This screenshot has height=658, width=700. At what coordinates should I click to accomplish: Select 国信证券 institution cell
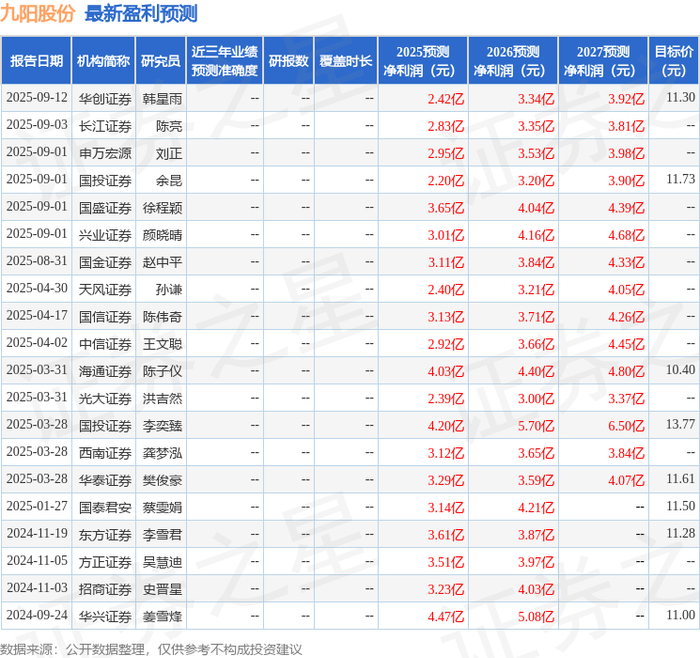(x=105, y=317)
